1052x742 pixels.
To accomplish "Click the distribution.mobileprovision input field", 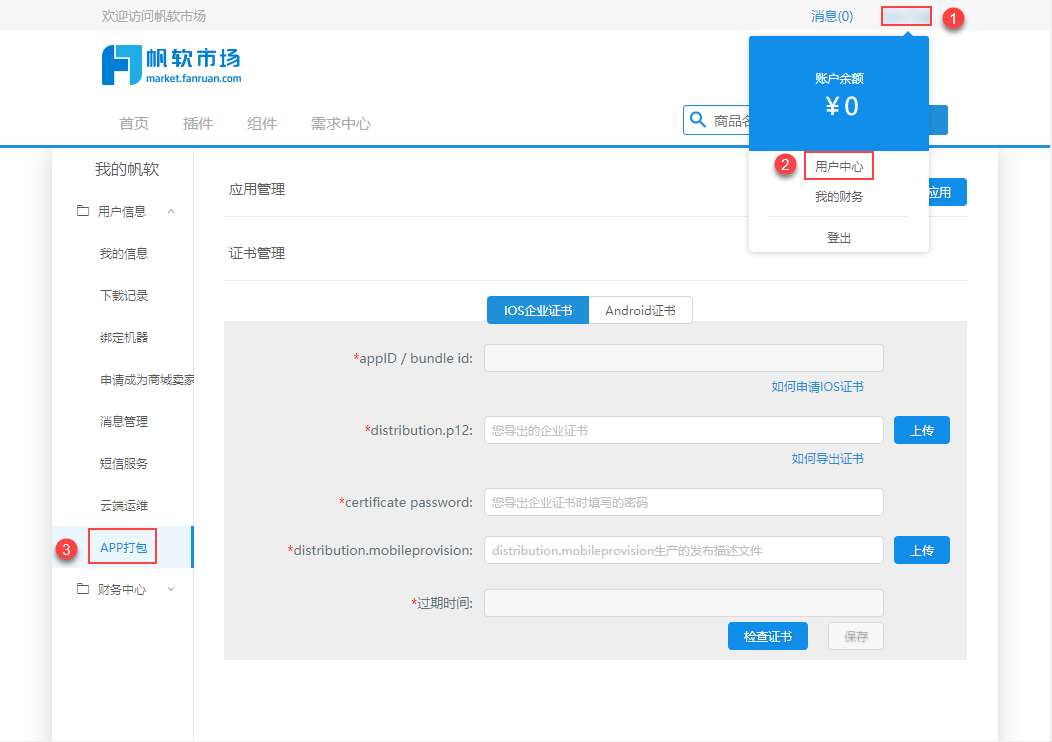I will pyautogui.click(x=684, y=550).
